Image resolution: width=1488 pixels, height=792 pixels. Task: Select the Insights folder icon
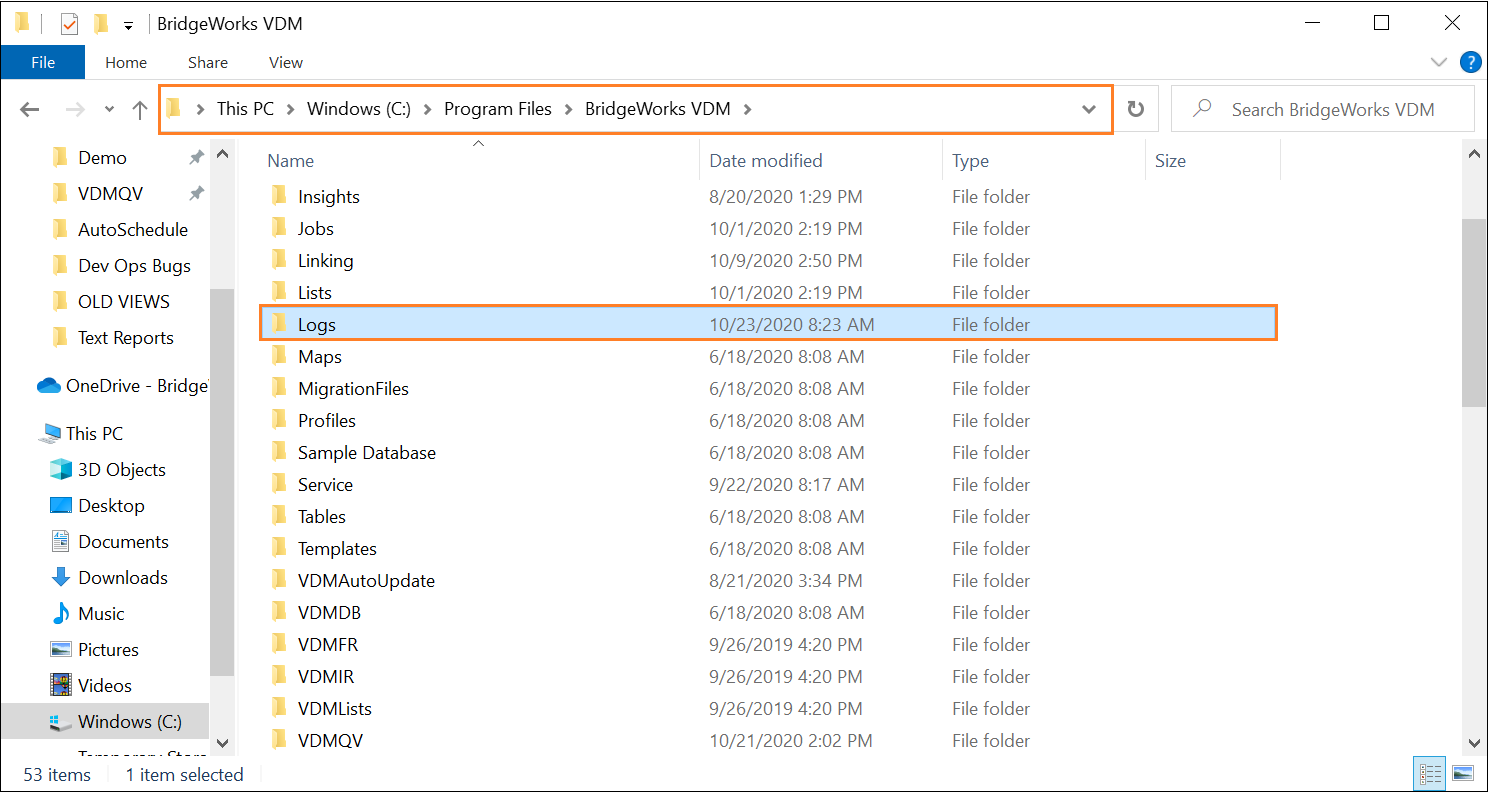pos(280,196)
